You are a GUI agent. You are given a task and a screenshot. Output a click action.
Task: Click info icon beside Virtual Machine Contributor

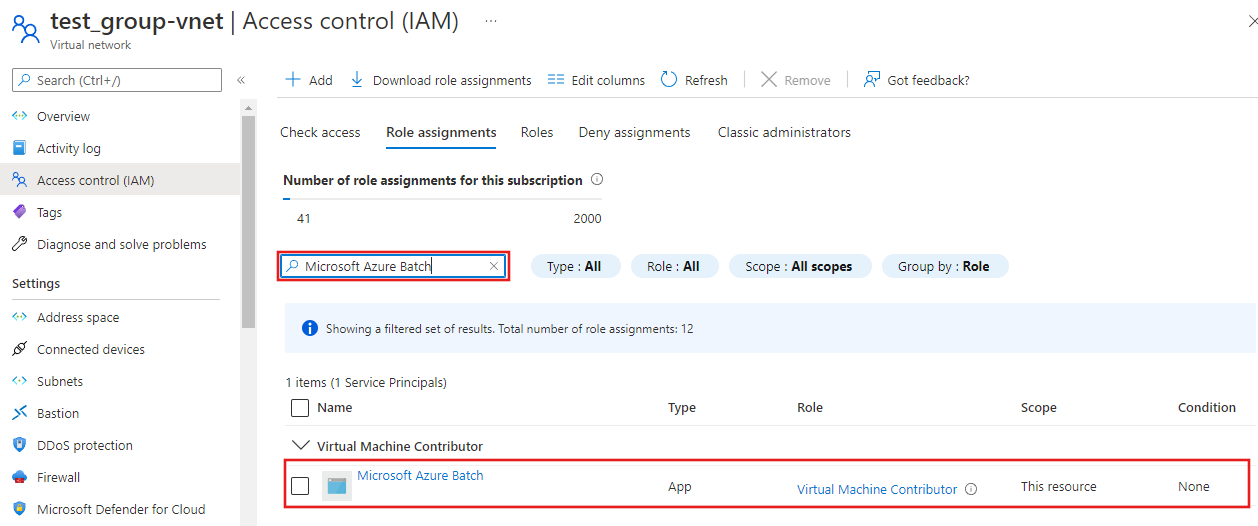click(x=971, y=489)
